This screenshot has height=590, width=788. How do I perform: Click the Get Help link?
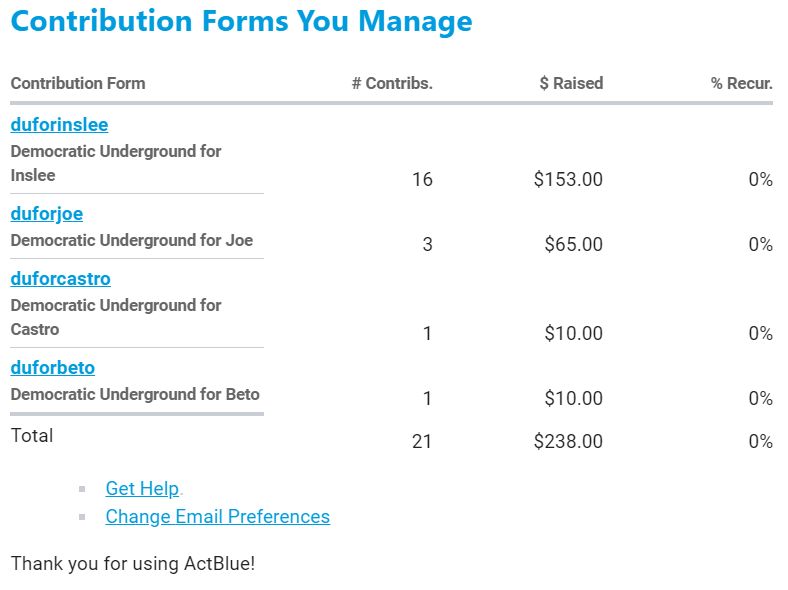tap(142, 489)
